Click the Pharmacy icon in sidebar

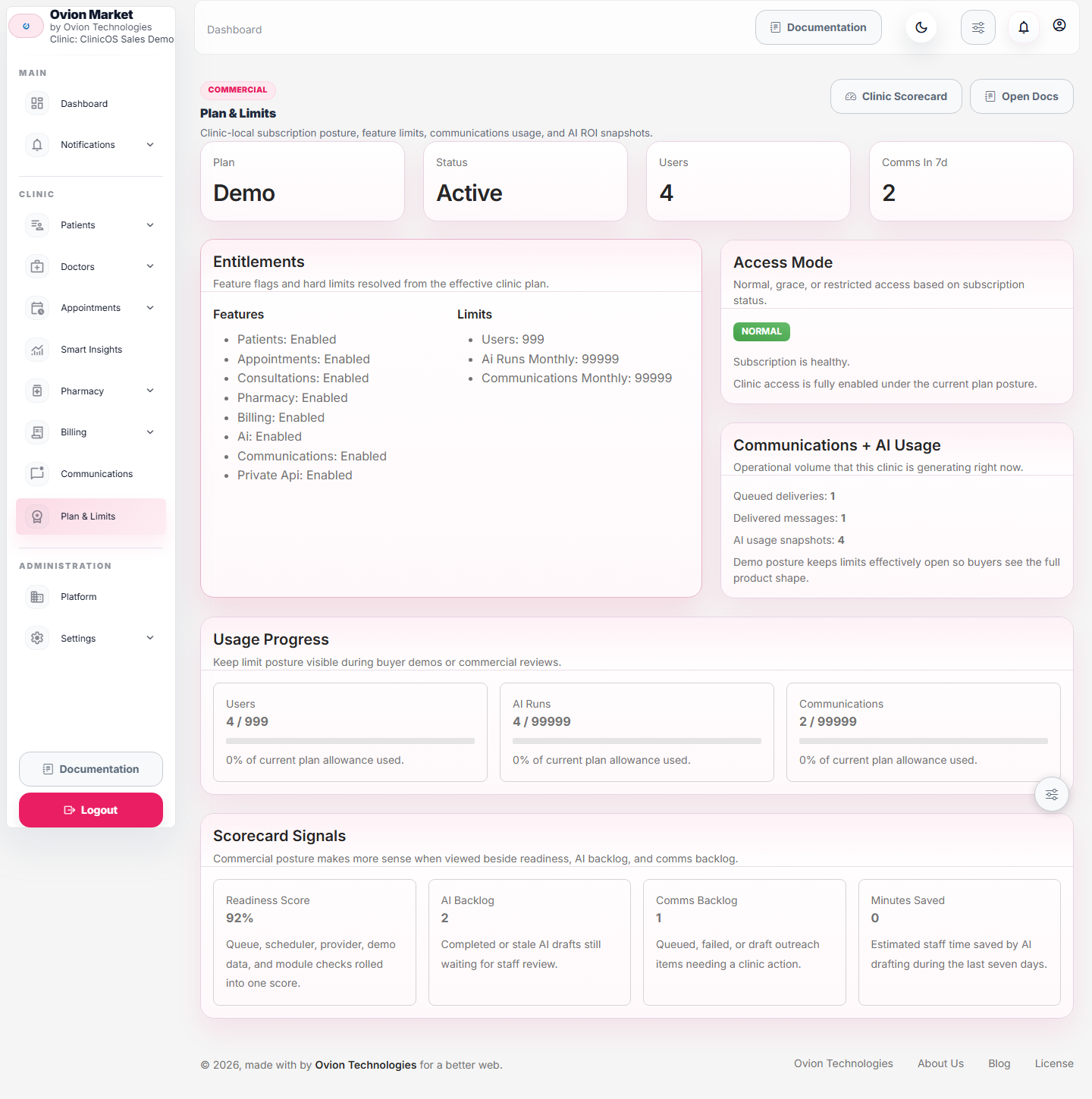click(x=37, y=391)
